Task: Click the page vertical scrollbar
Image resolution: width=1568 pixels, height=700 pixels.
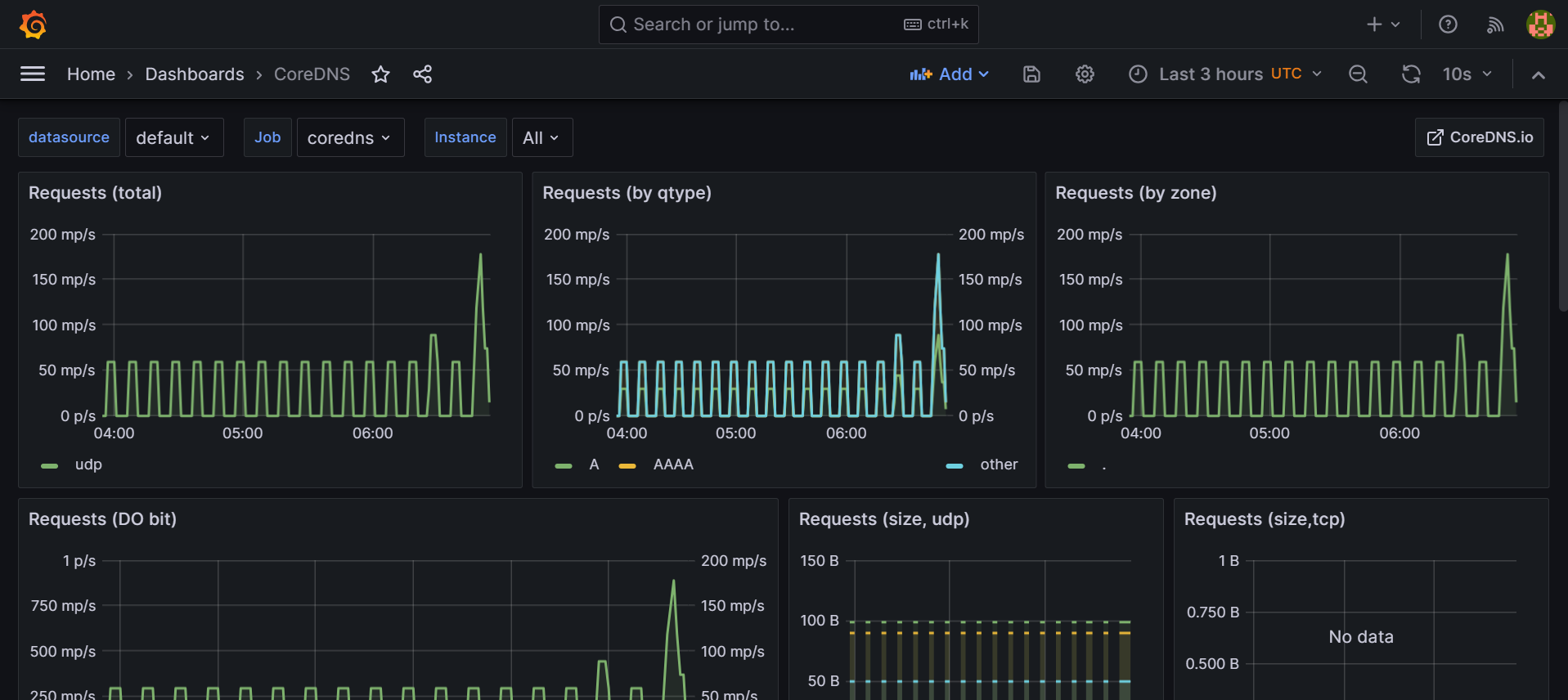Action: (1563, 204)
